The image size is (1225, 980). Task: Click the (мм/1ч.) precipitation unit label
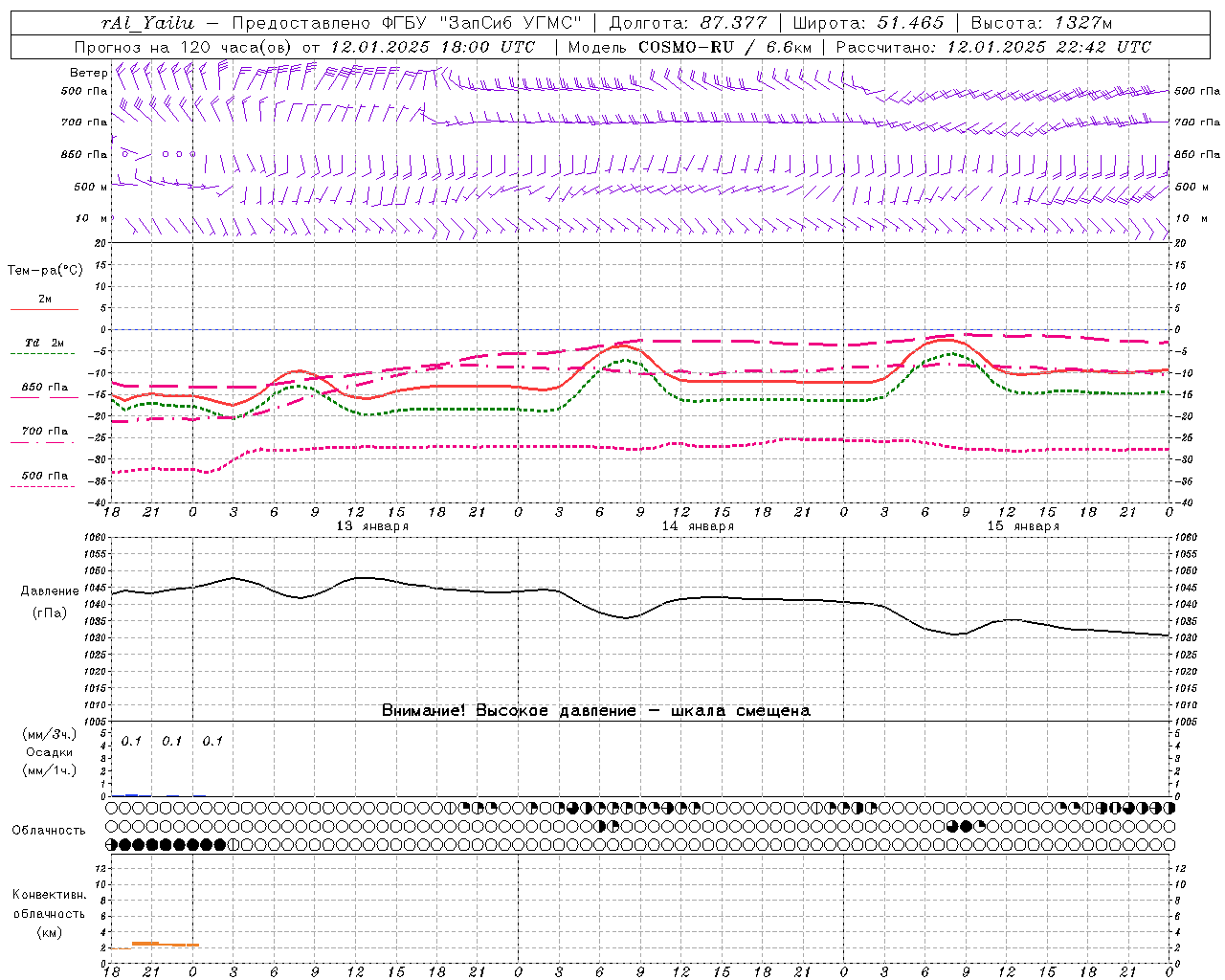coord(49,770)
